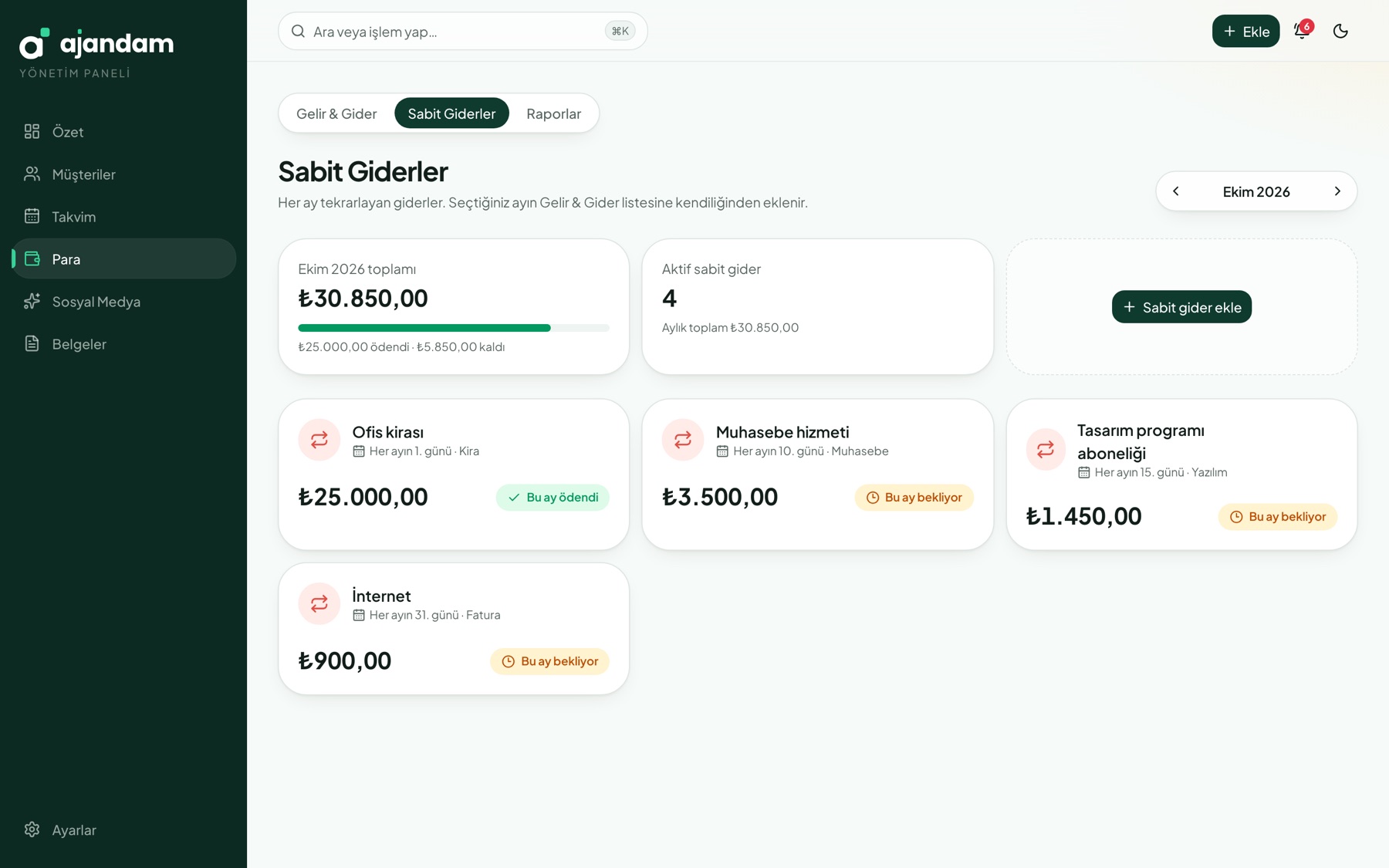
Task: Click the recurring icon on İnternet card
Action: pos(319,603)
